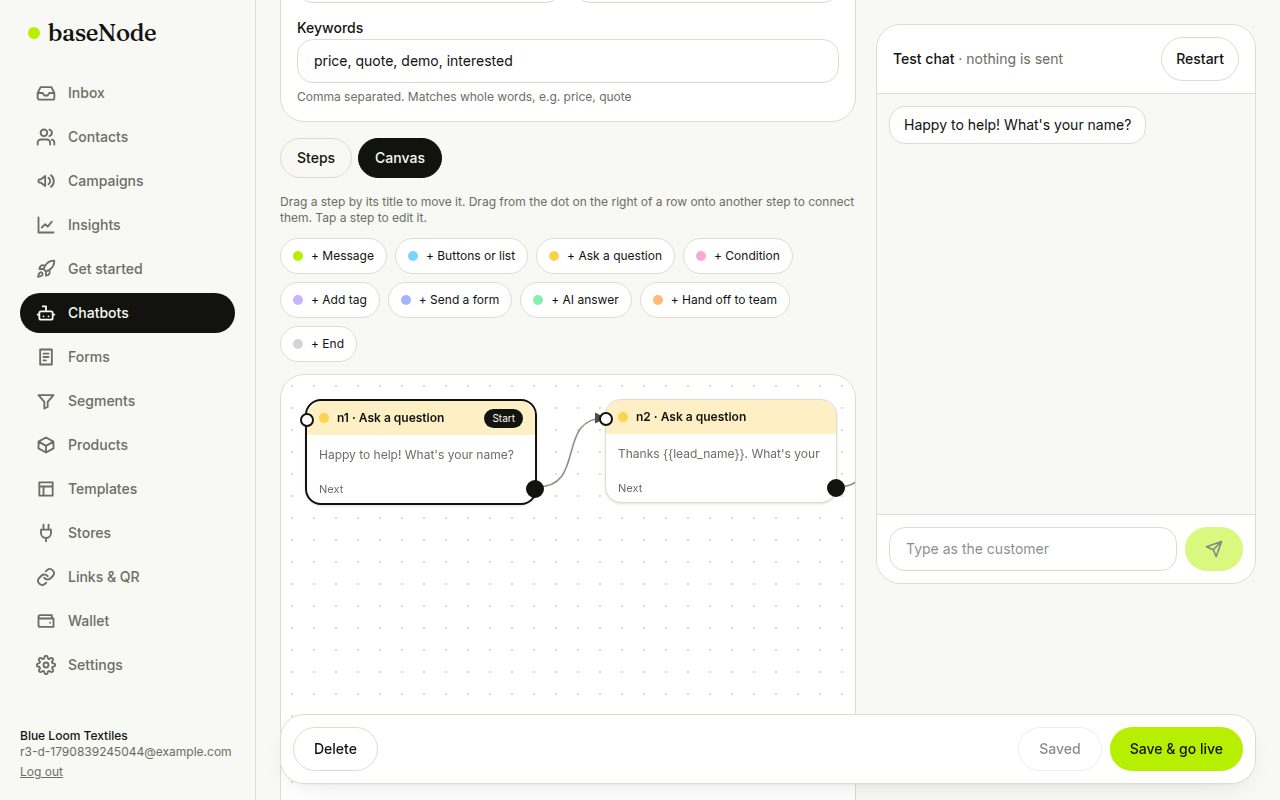Select the Chatbots robot icon

[46, 313]
